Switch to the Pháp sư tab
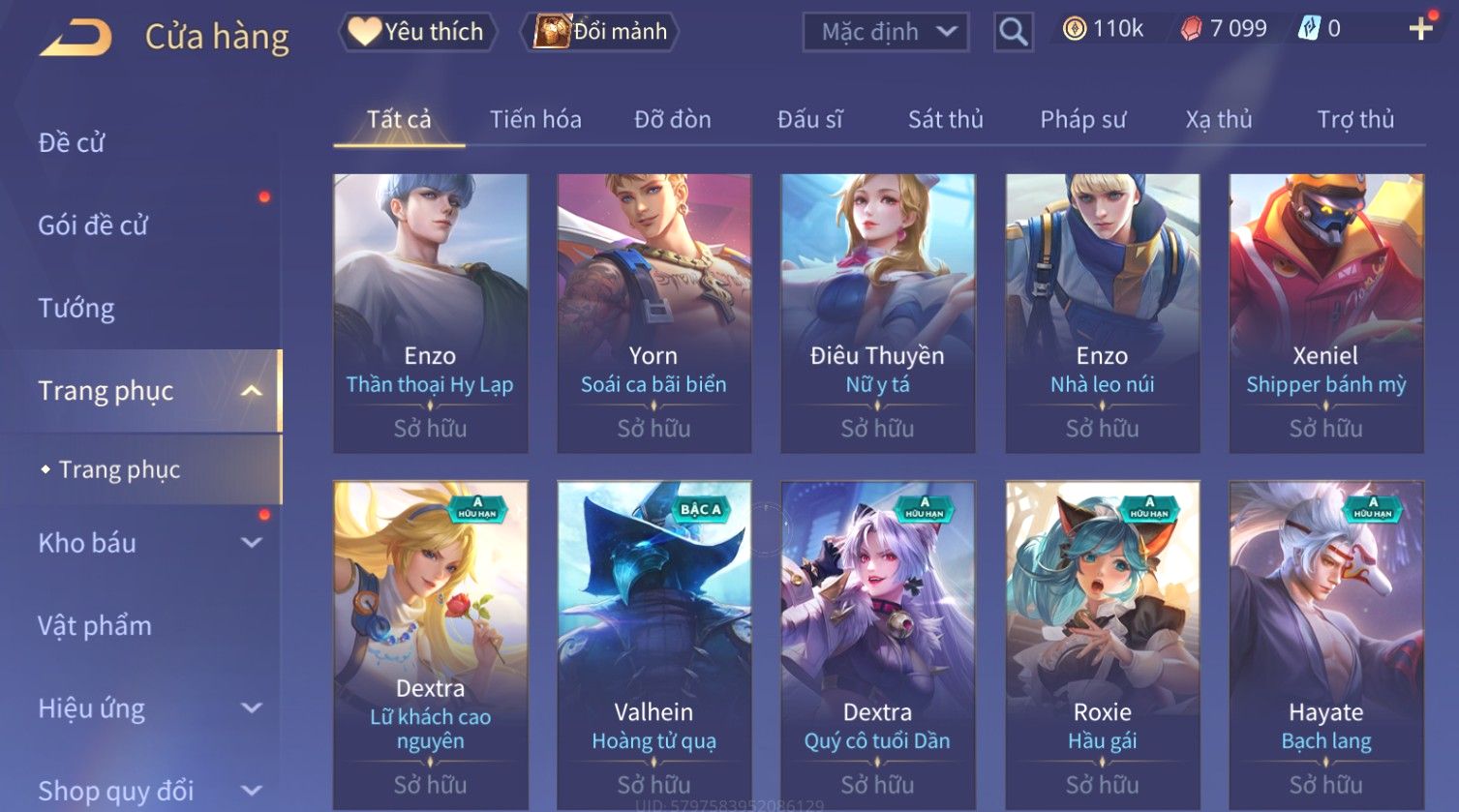 pyautogui.click(x=1082, y=119)
